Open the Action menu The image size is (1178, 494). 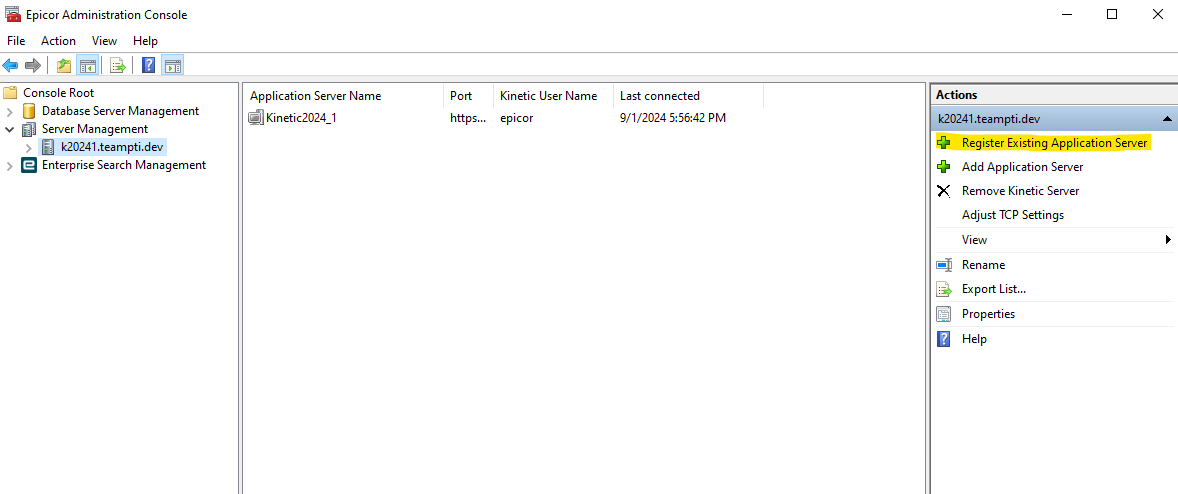[x=58, y=41]
